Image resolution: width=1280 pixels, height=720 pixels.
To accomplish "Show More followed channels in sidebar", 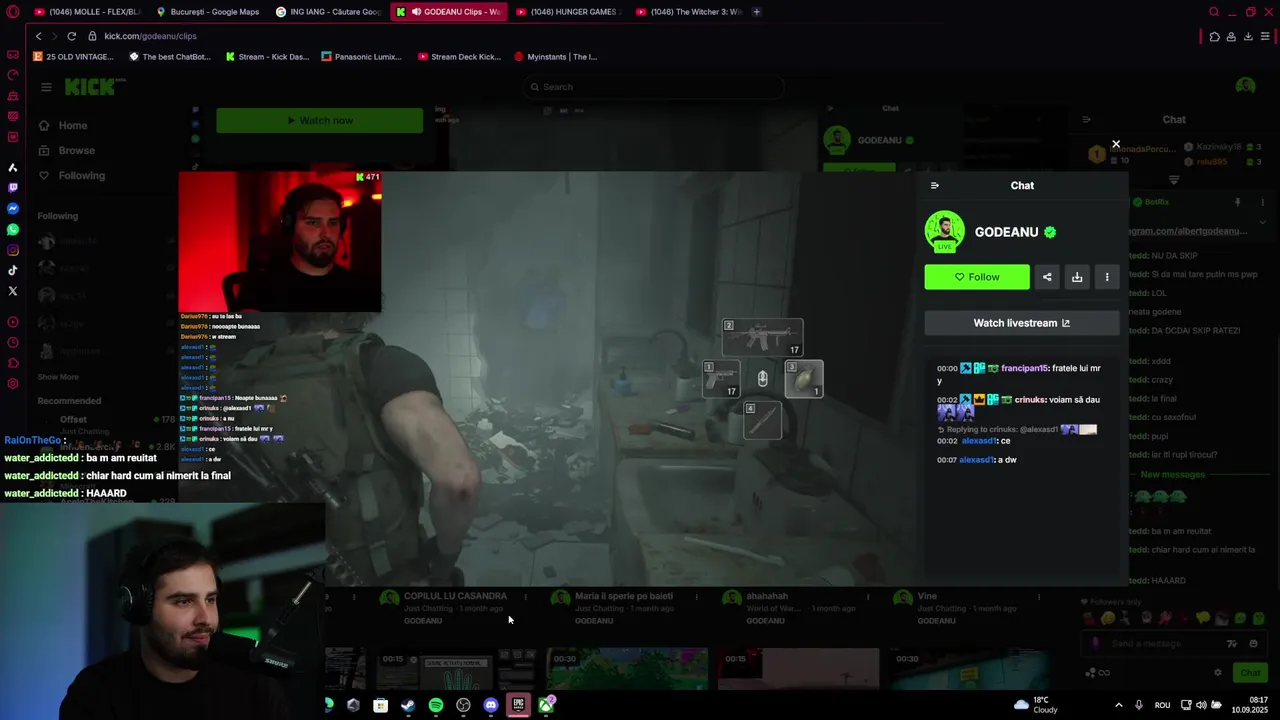I will pyautogui.click(x=58, y=377).
